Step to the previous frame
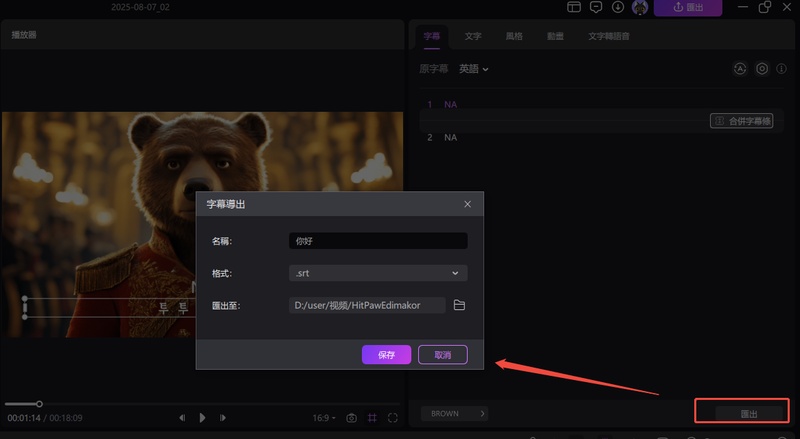The image size is (800, 439). click(182, 418)
